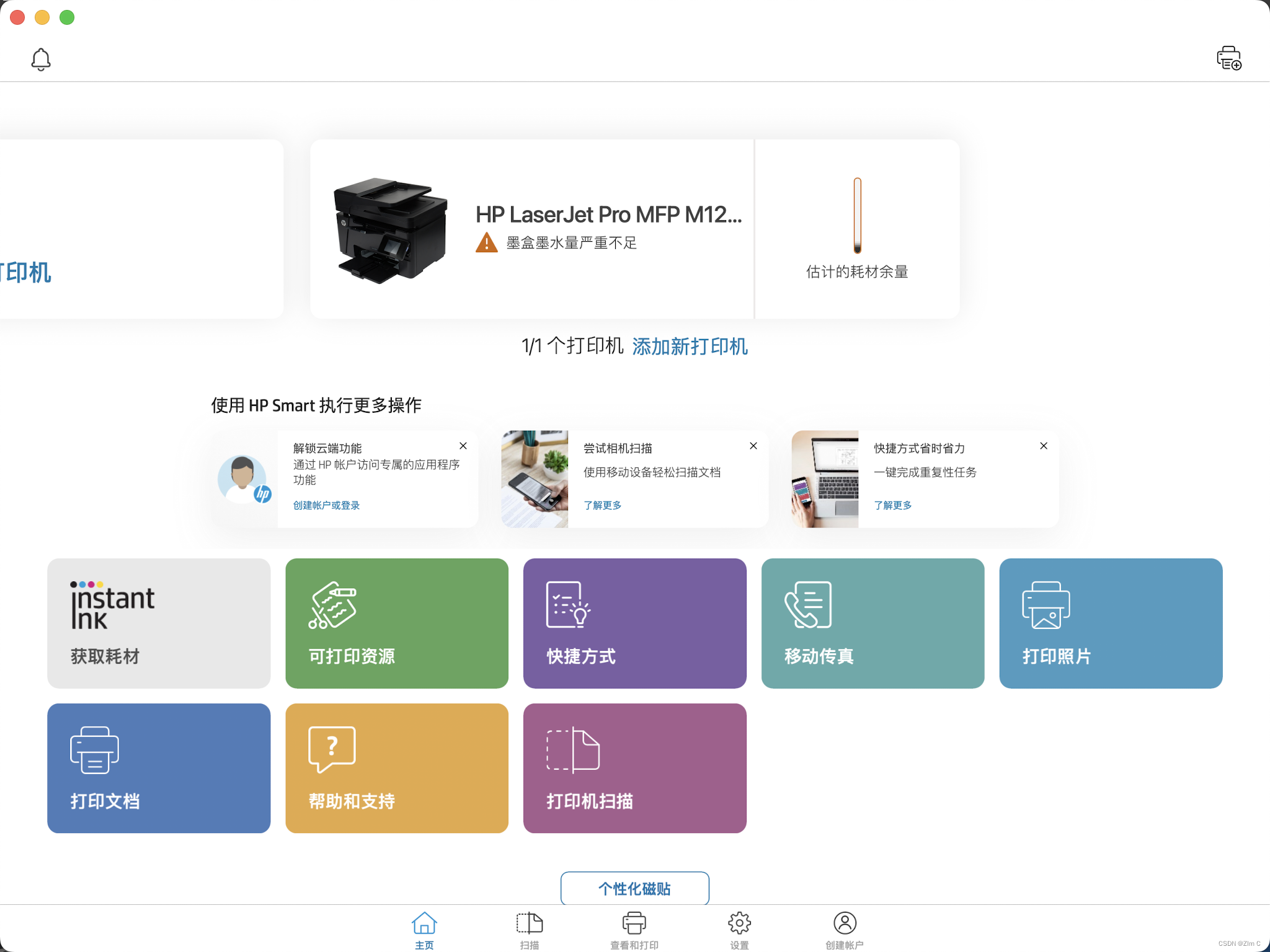The image size is (1270, 952).
Task: Dismiss the 尝试相机扫描 card
Action: coord(753,446)
